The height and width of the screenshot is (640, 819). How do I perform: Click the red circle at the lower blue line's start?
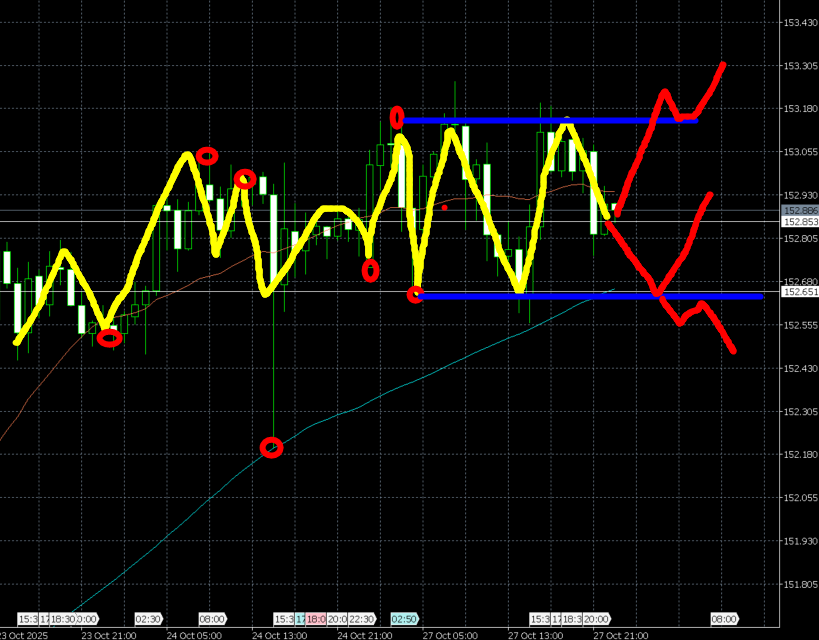click(x=415, y=294)
